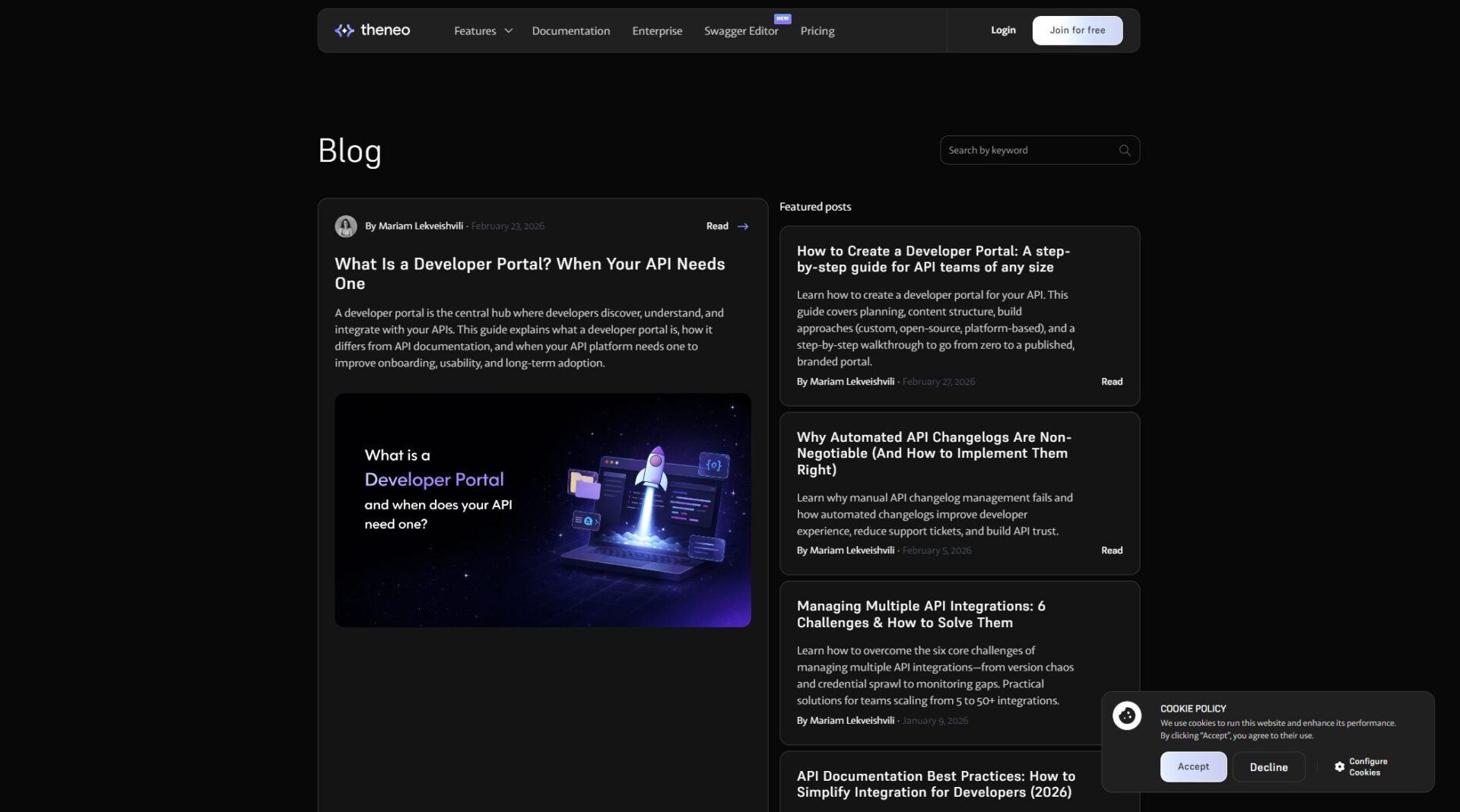Click the NEW badge above Swagger Editor
The height and width of the screenshot is (812, 1460).
coord(782,18)
